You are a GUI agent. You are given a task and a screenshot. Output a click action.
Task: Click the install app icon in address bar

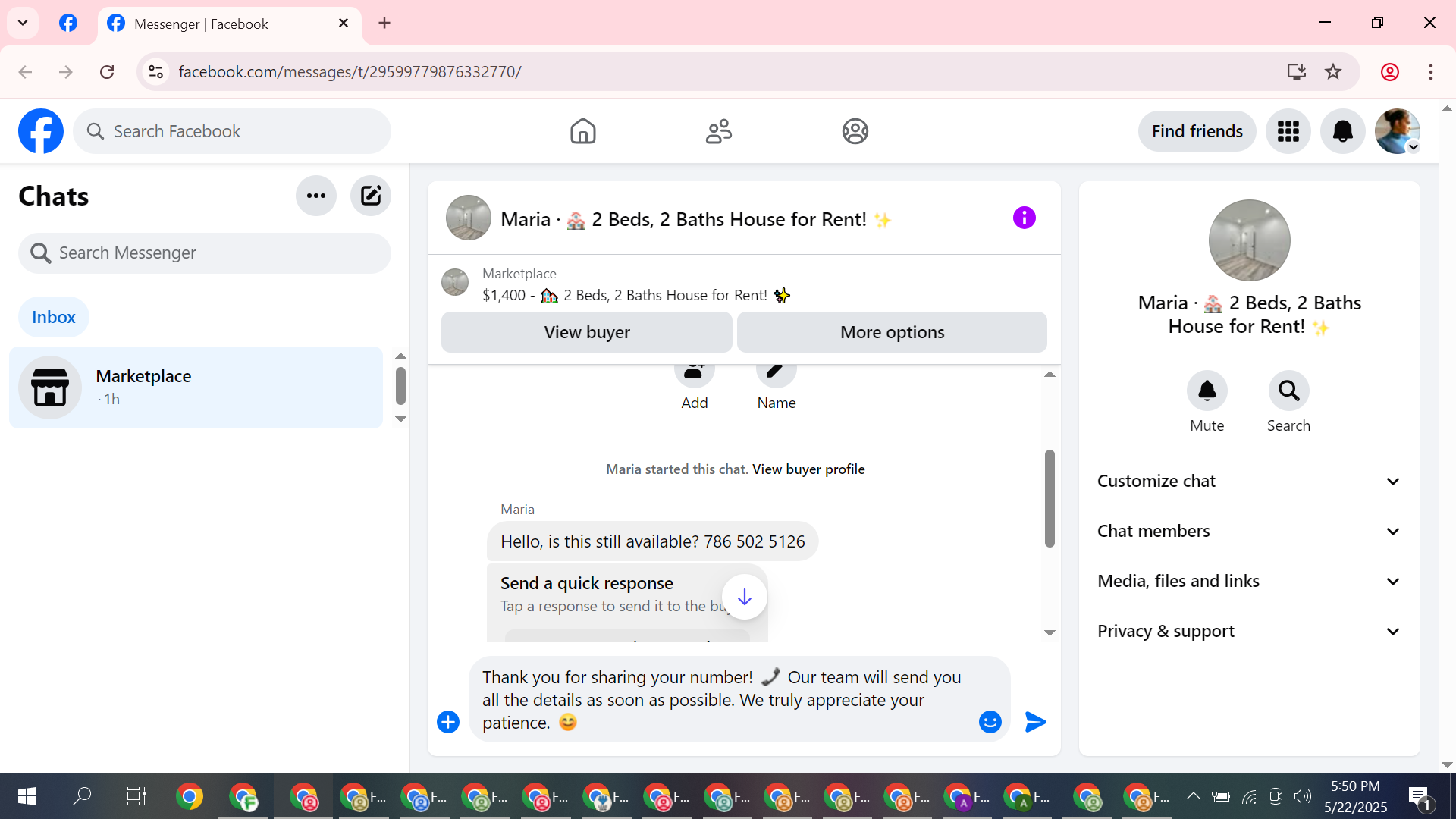(1297, 72)
